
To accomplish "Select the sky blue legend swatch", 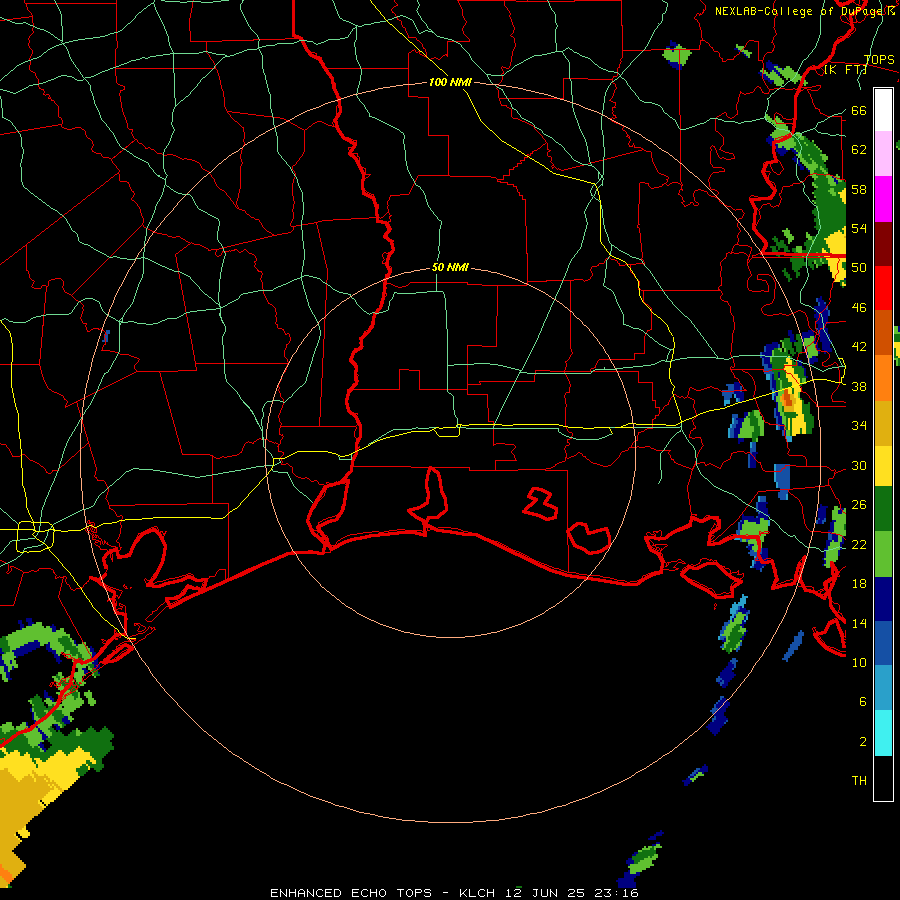I will pos(883,688).
